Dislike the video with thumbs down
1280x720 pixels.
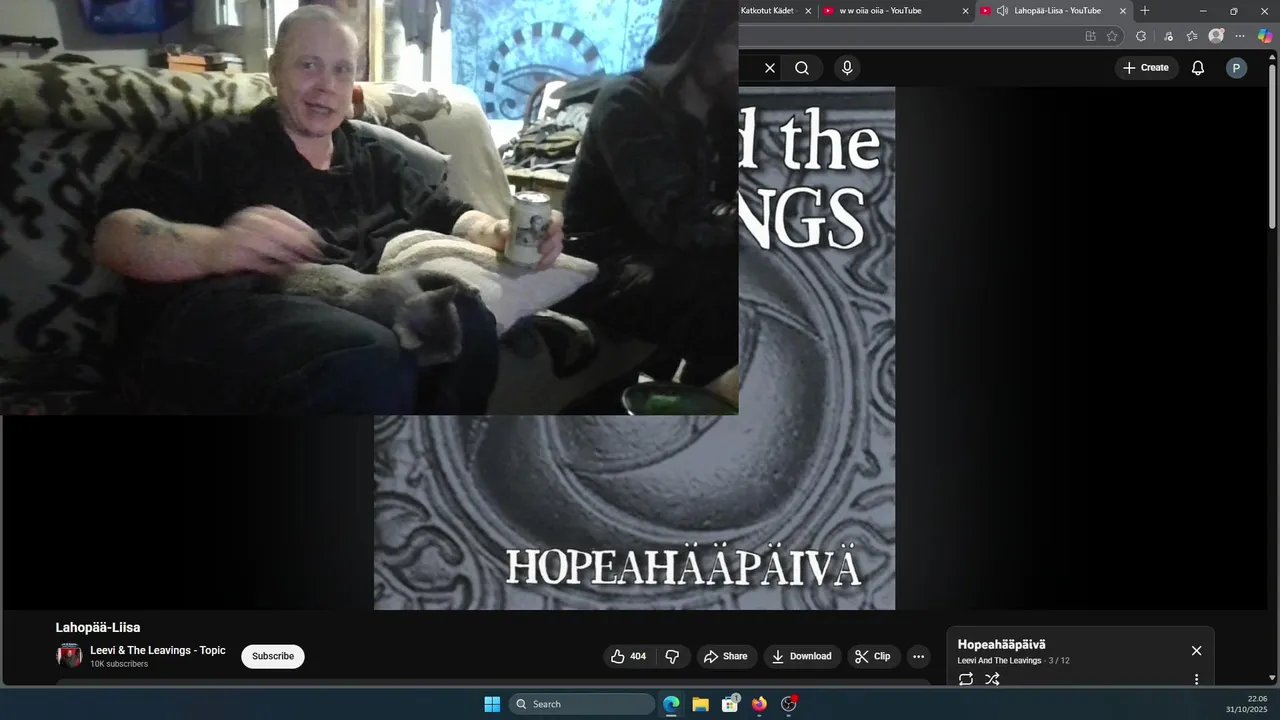pos(672,656)
